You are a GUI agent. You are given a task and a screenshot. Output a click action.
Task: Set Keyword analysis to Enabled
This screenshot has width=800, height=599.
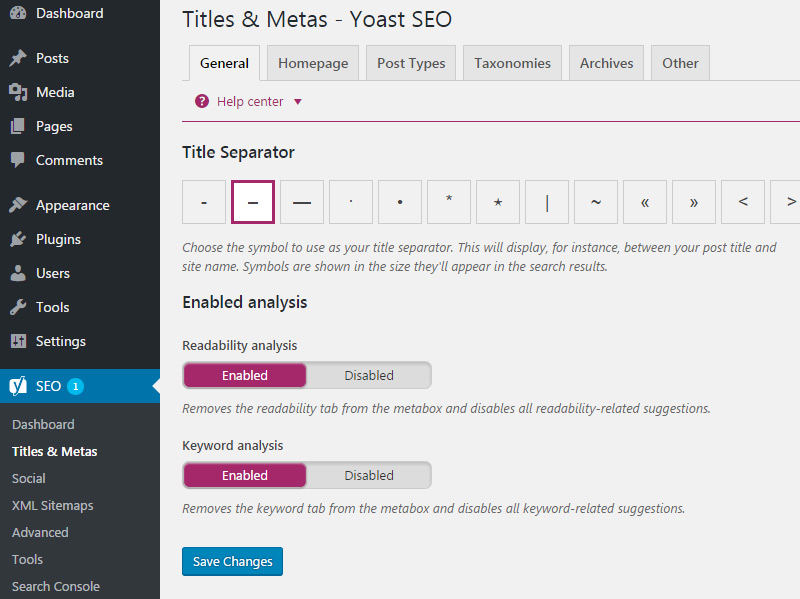245,476
